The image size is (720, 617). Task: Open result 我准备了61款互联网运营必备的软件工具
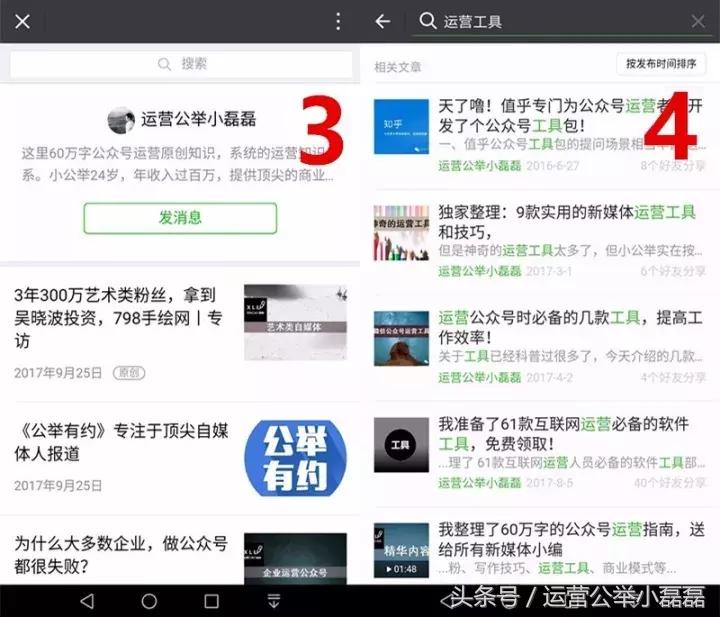click(x=564, y=433)
